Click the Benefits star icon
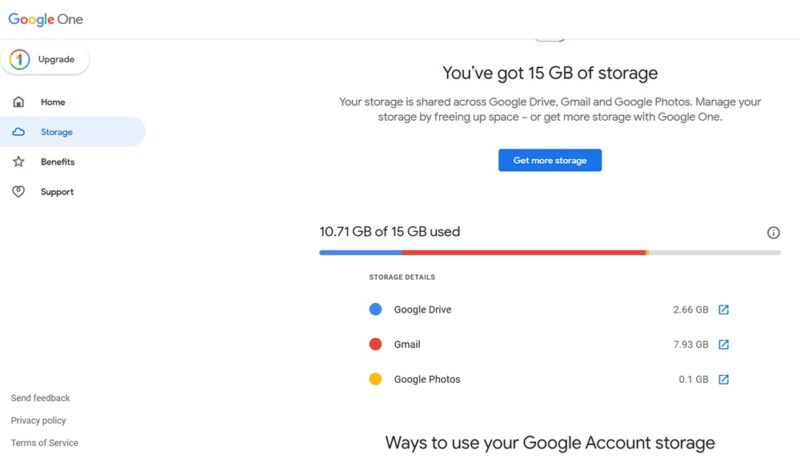800x458 pixels. (18, 162)
